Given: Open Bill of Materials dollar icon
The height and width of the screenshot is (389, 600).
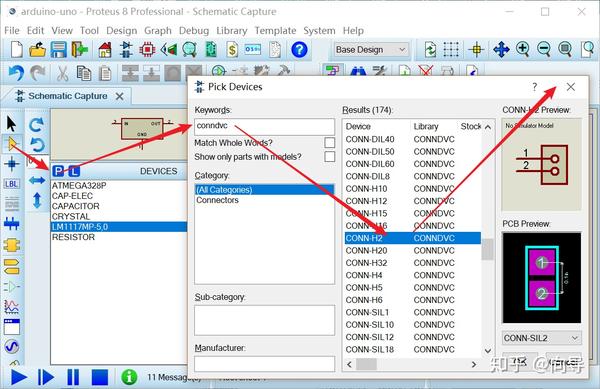Looking at the screenshot, I should [232, 50].
